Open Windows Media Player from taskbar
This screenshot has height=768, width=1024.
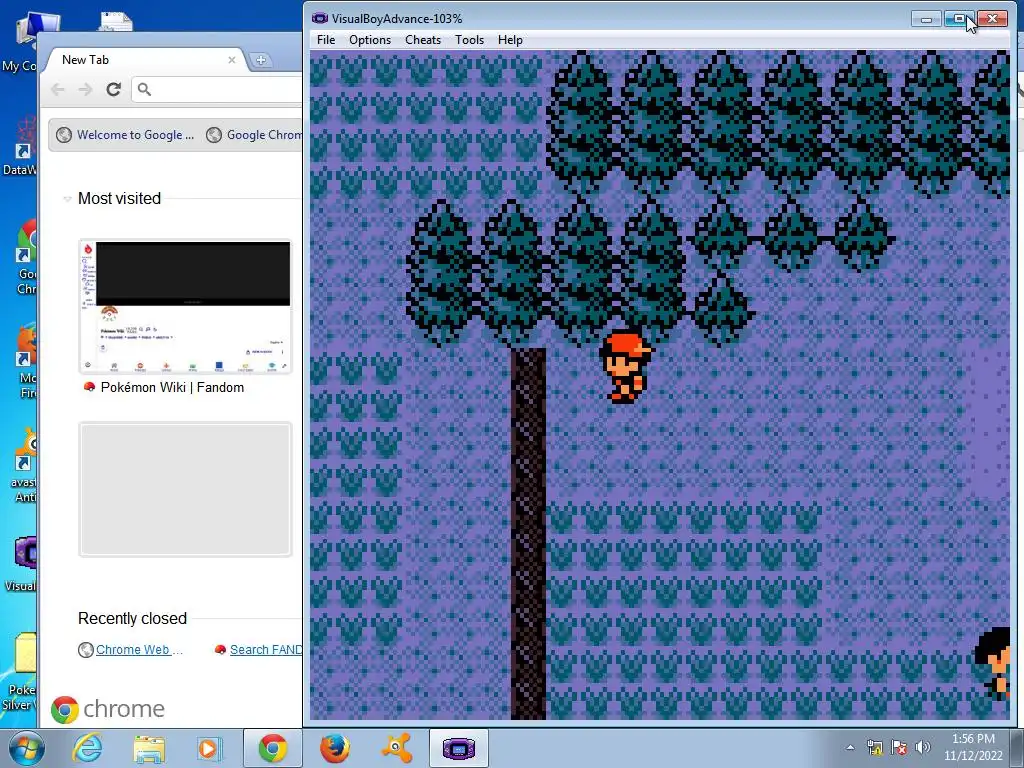[x=209, y=748]
